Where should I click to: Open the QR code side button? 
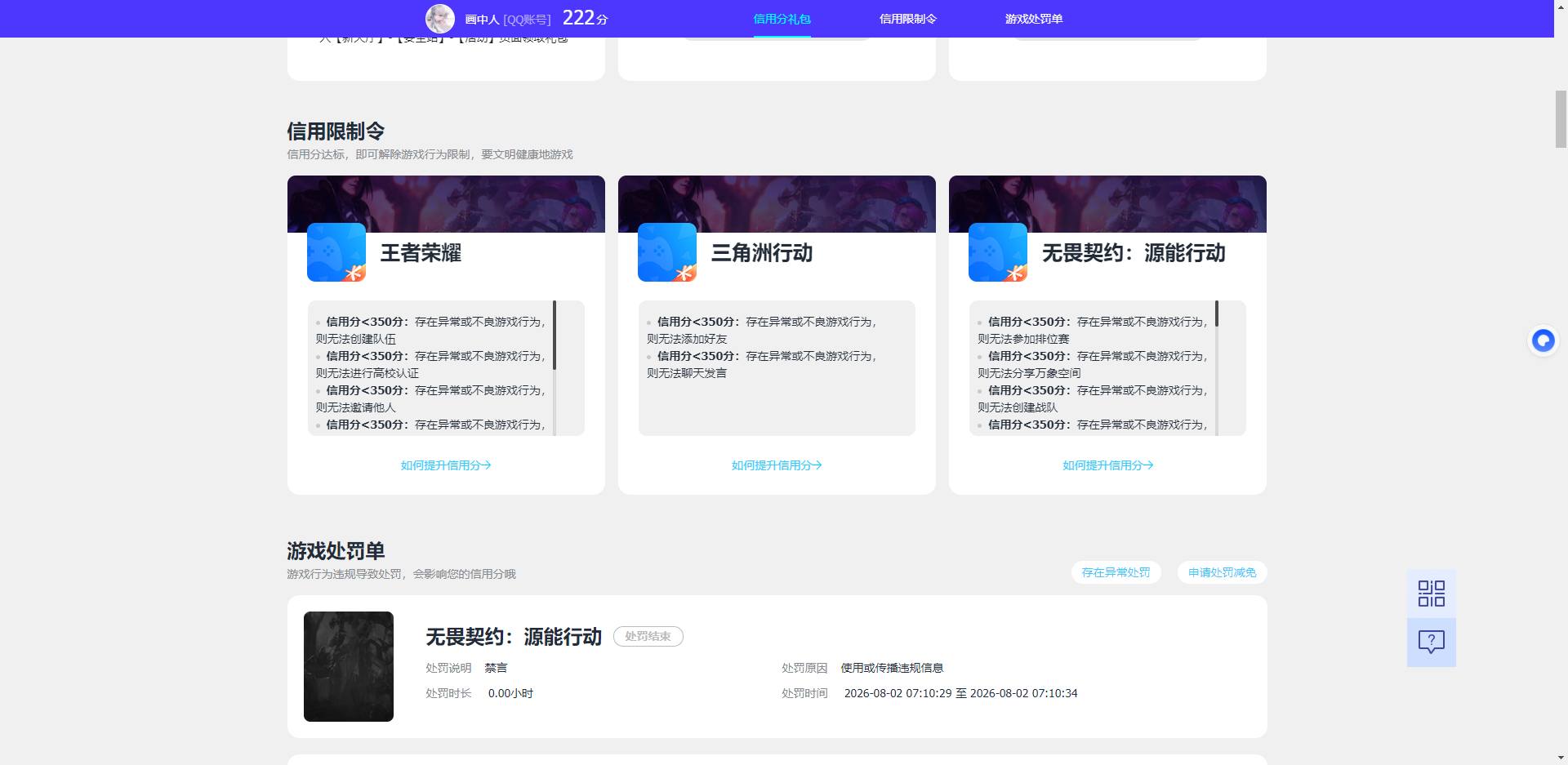1431,594
